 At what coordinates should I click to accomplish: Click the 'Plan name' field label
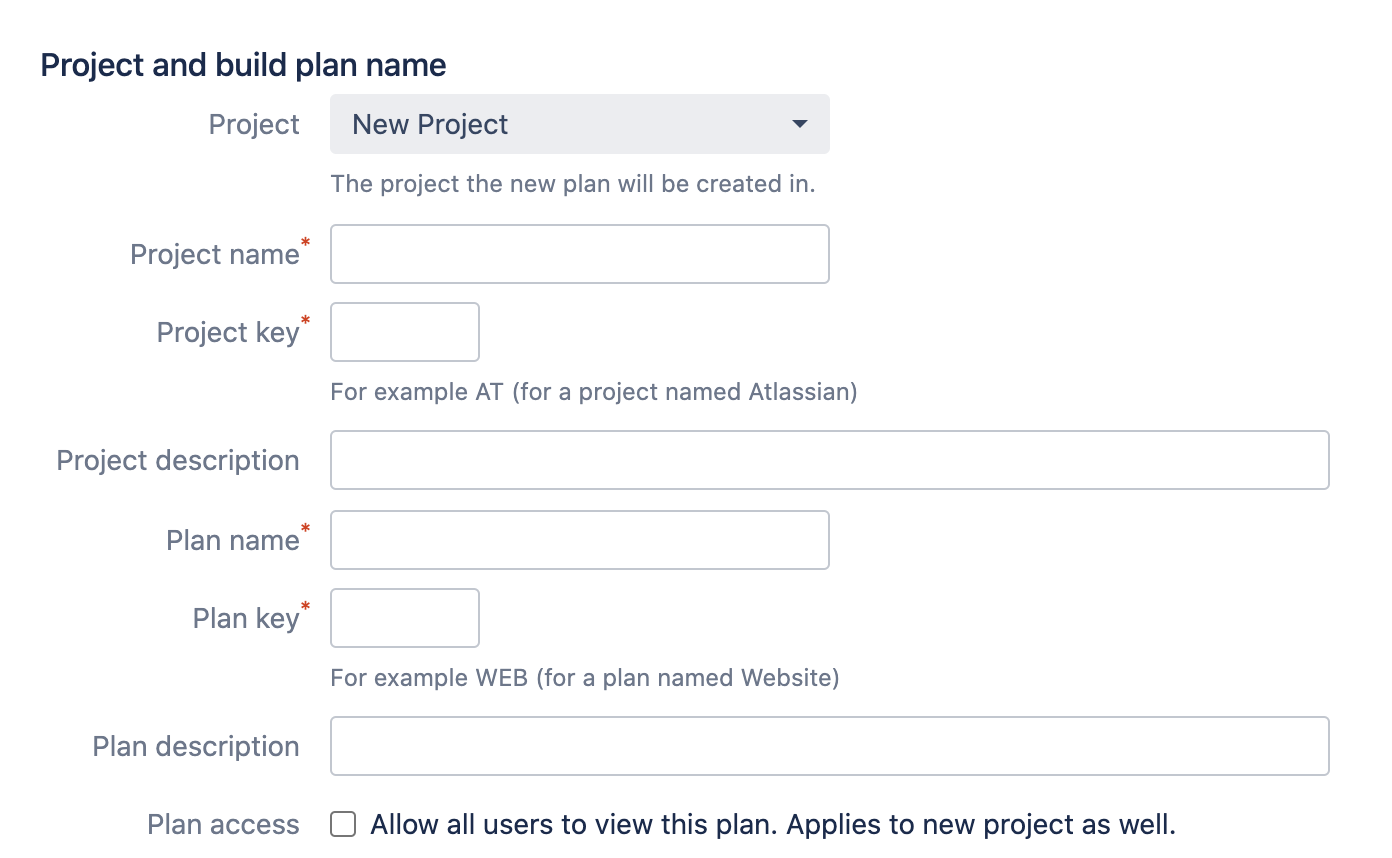(x=233, y=541)
